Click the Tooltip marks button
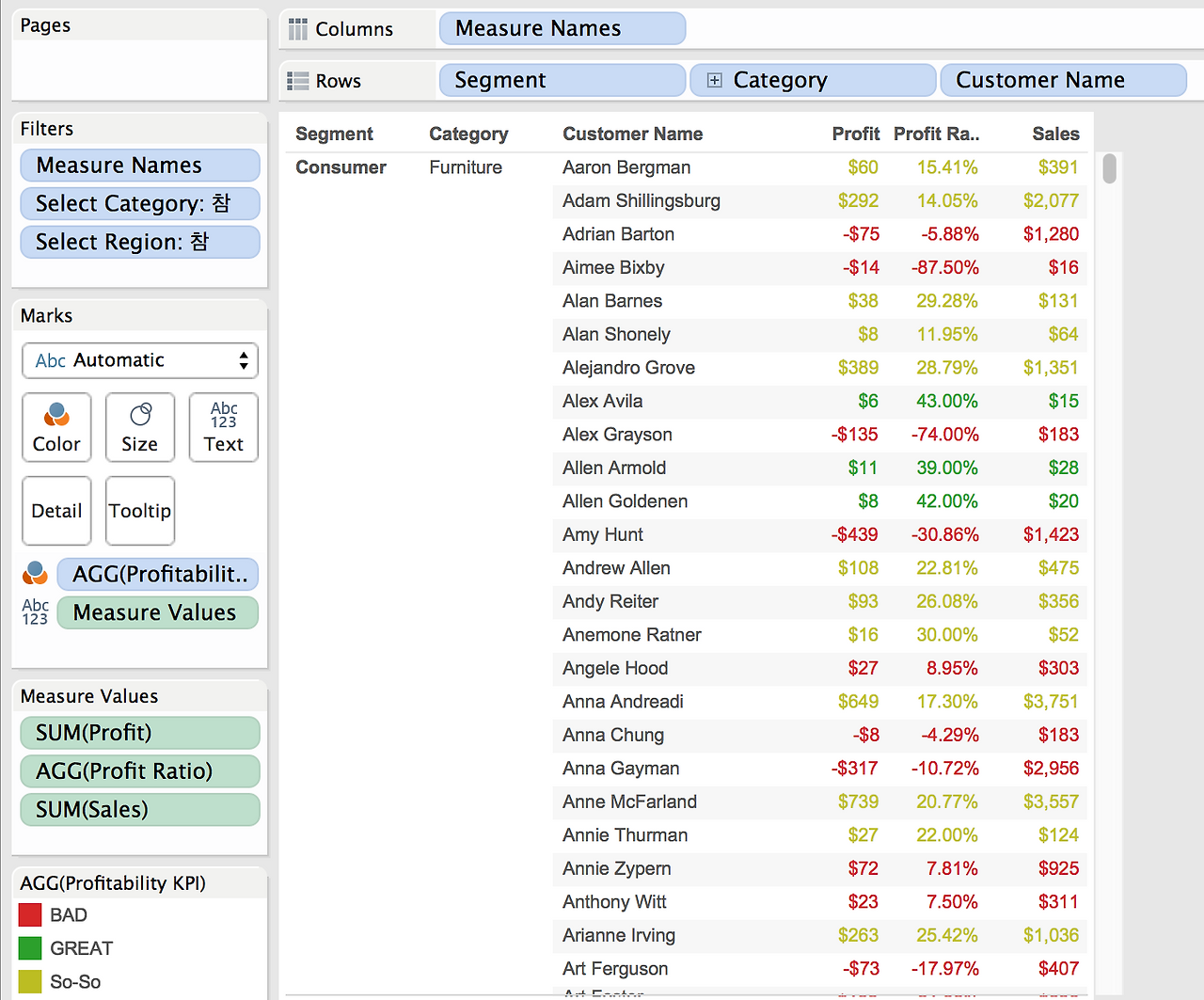 pyautogui.click(x=140, y=511)
